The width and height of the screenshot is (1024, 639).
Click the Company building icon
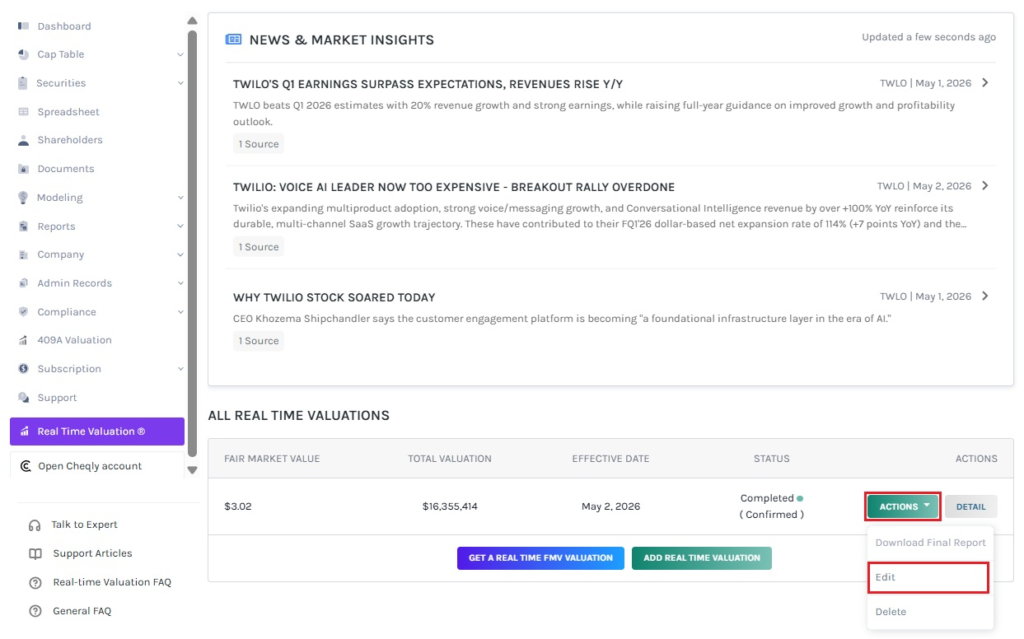tap(24, 254)
